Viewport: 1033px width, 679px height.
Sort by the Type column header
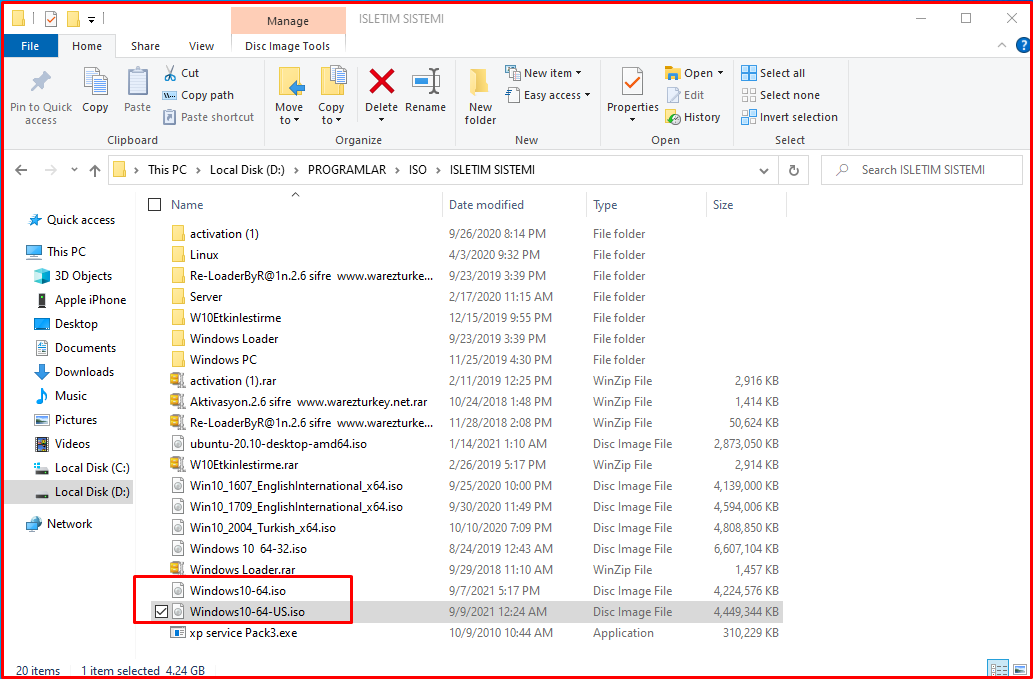tap(646, 205)
